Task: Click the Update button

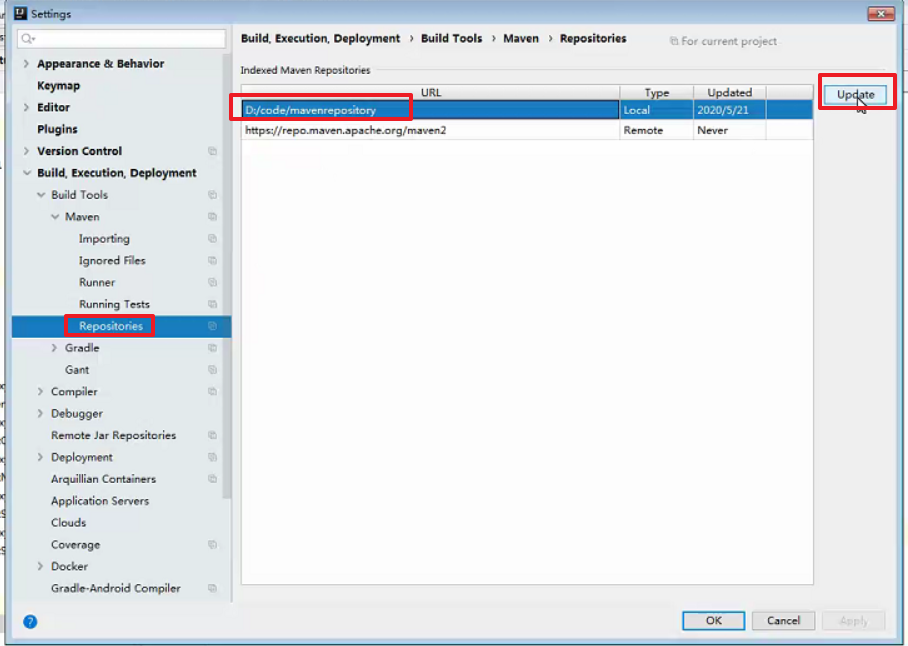Action: [x=855, y=94]
